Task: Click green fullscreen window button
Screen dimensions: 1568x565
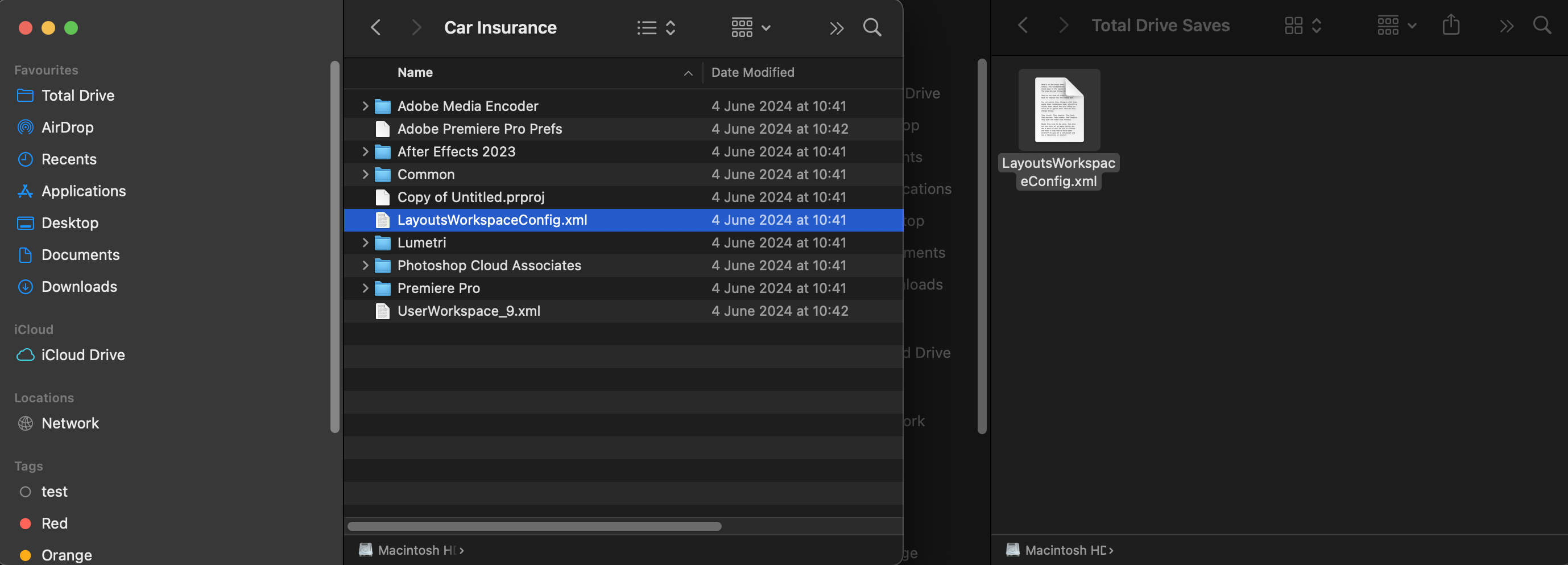Action: pos(71,27)
